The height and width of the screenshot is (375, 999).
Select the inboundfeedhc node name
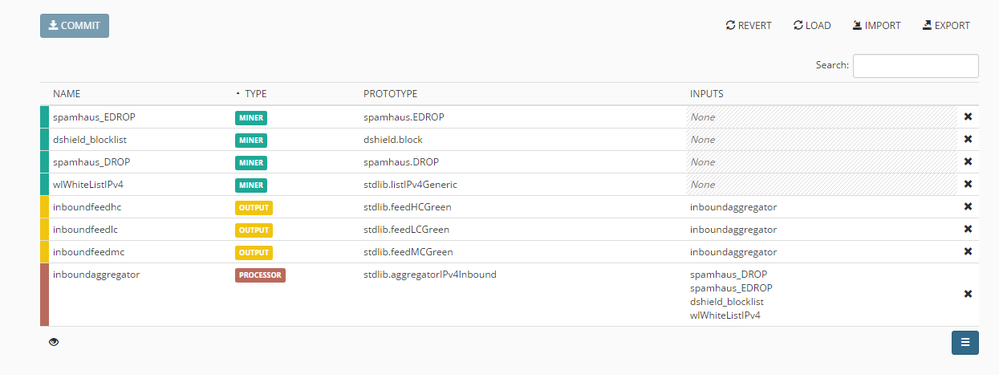tap(87, 206)
